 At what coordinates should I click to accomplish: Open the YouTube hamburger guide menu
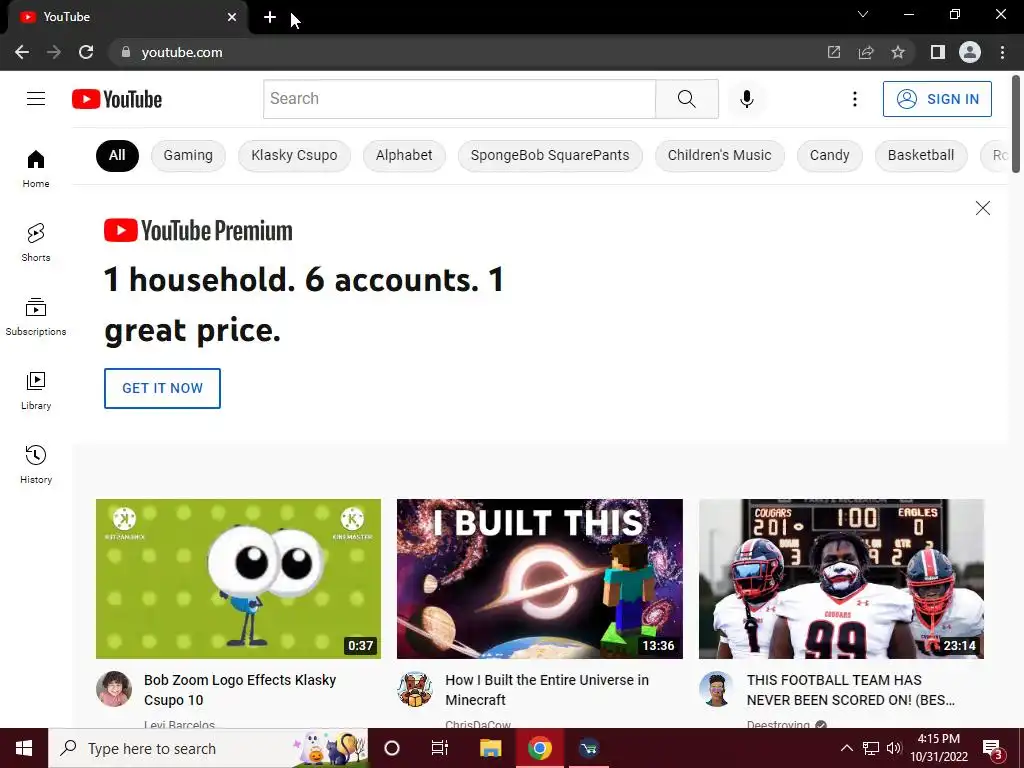[x=36, y=99]
